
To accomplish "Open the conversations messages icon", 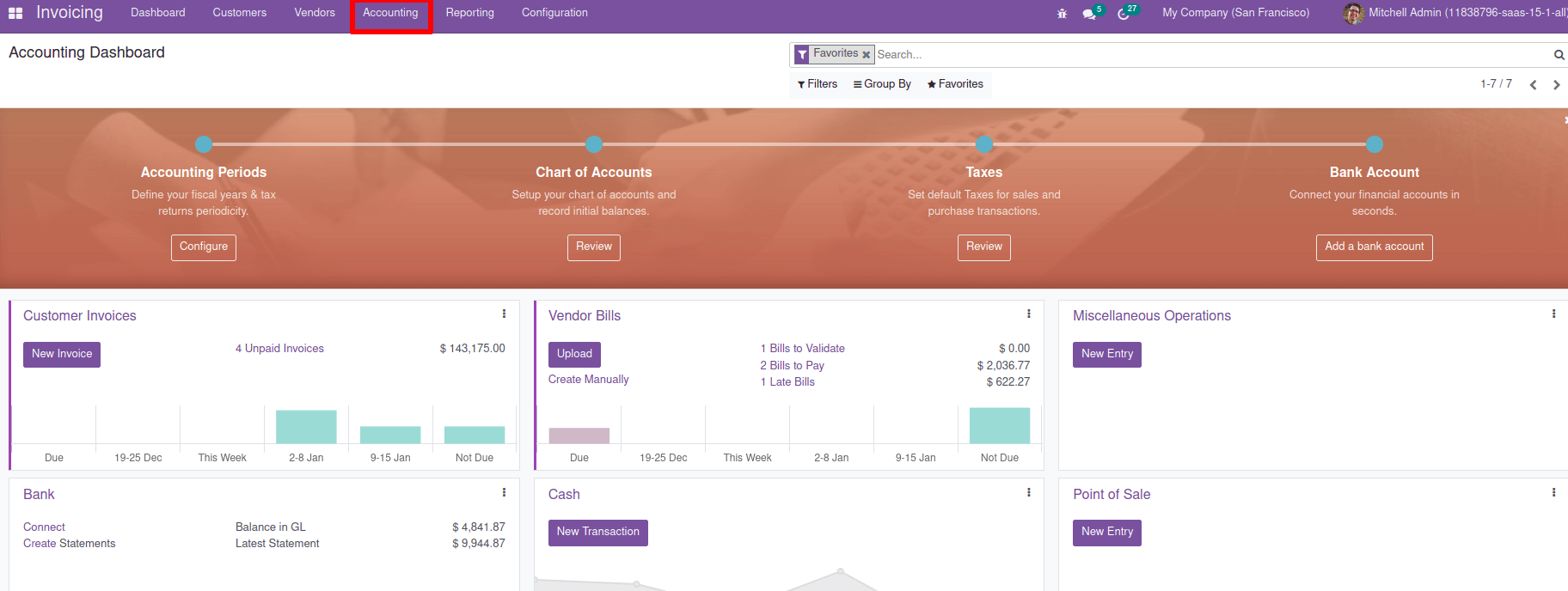I will (1089, 14).
